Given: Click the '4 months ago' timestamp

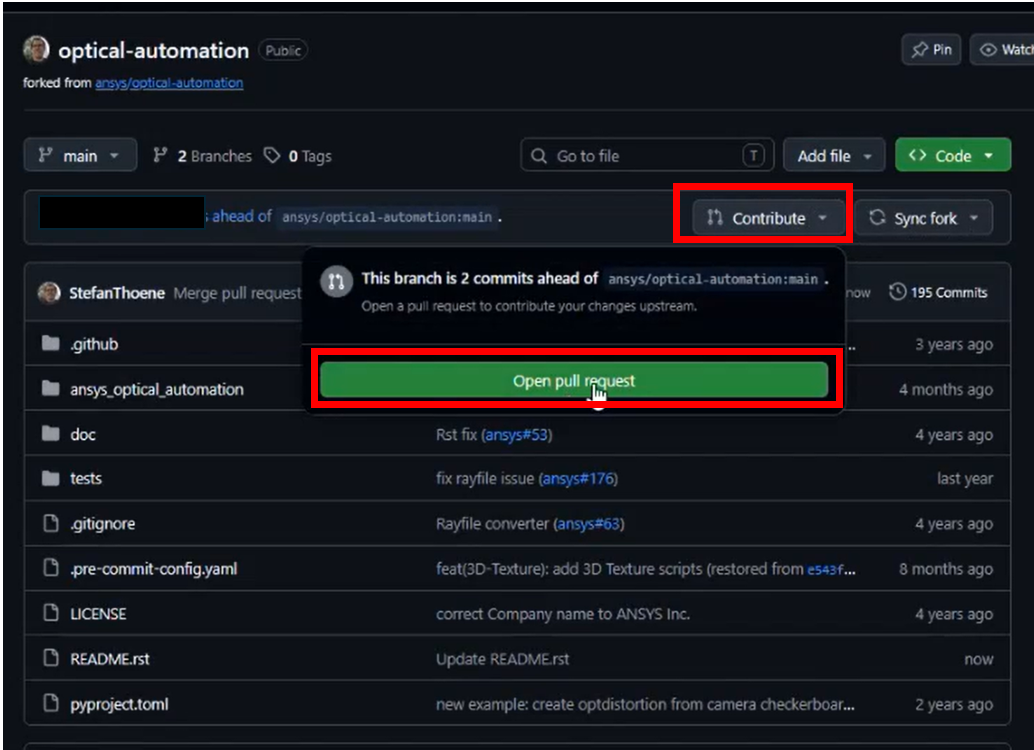Looking at the screenshot, I should (x=946, y=390).
